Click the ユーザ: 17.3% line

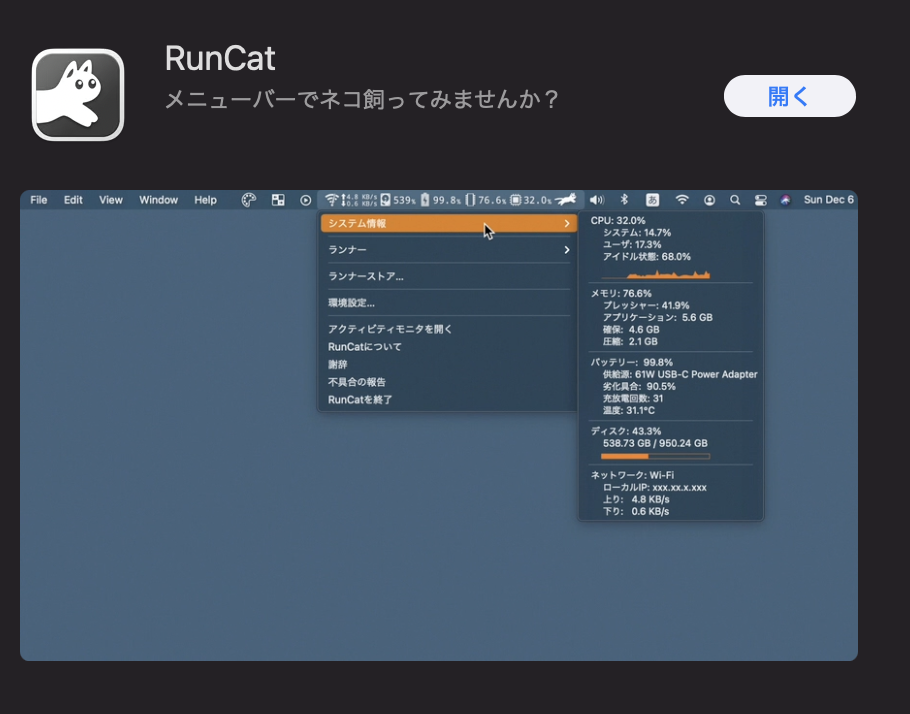pyautogui.click(x=632, y=244)
